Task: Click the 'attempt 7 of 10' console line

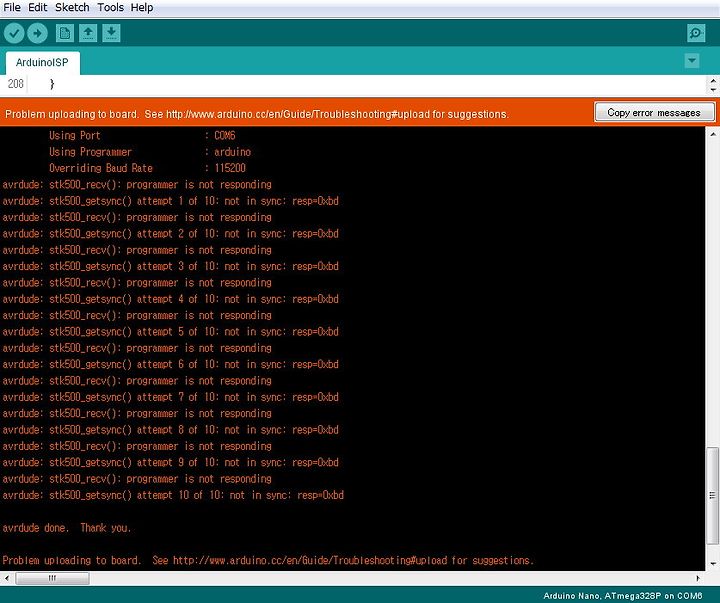Action: pos(170,397)
